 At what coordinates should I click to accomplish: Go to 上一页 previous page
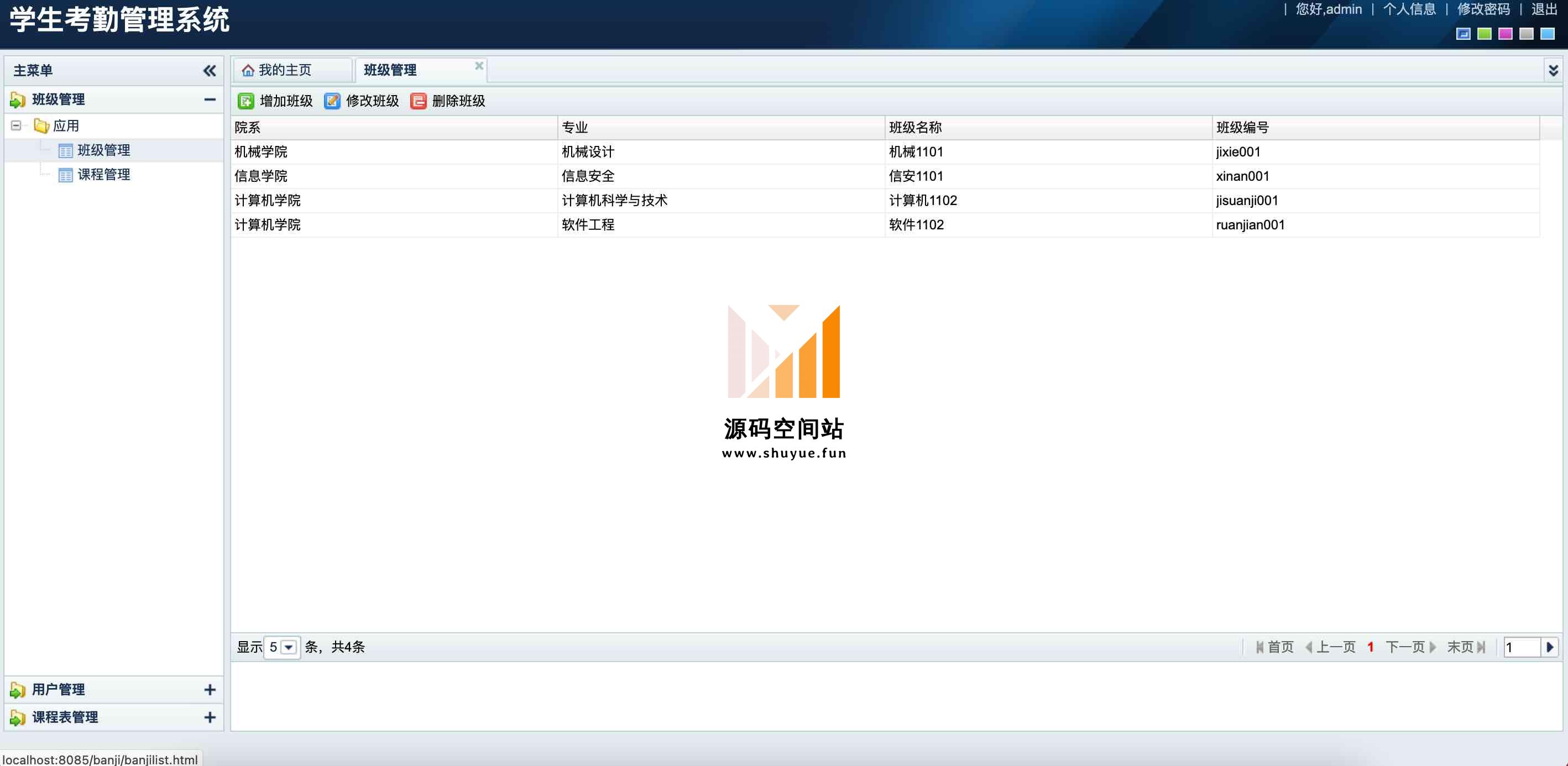(1331, 647)
